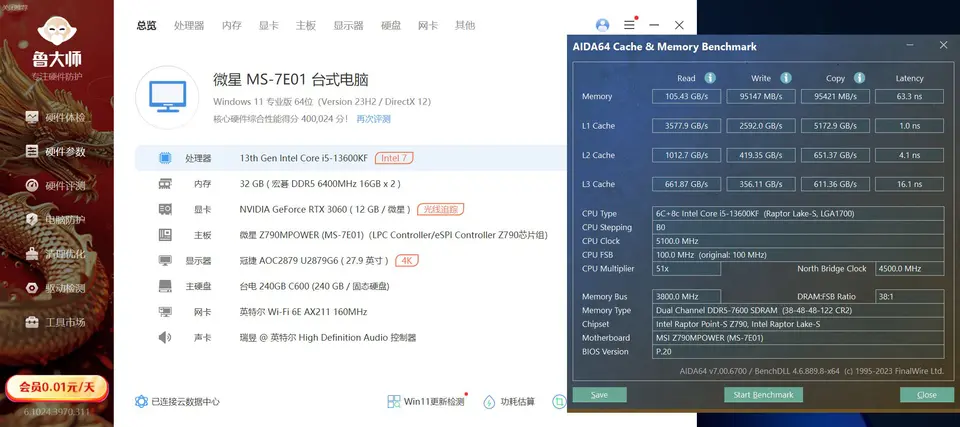960x427 pixels.
Task: Click the Memory Read value field
Action: tap(686, 96)
